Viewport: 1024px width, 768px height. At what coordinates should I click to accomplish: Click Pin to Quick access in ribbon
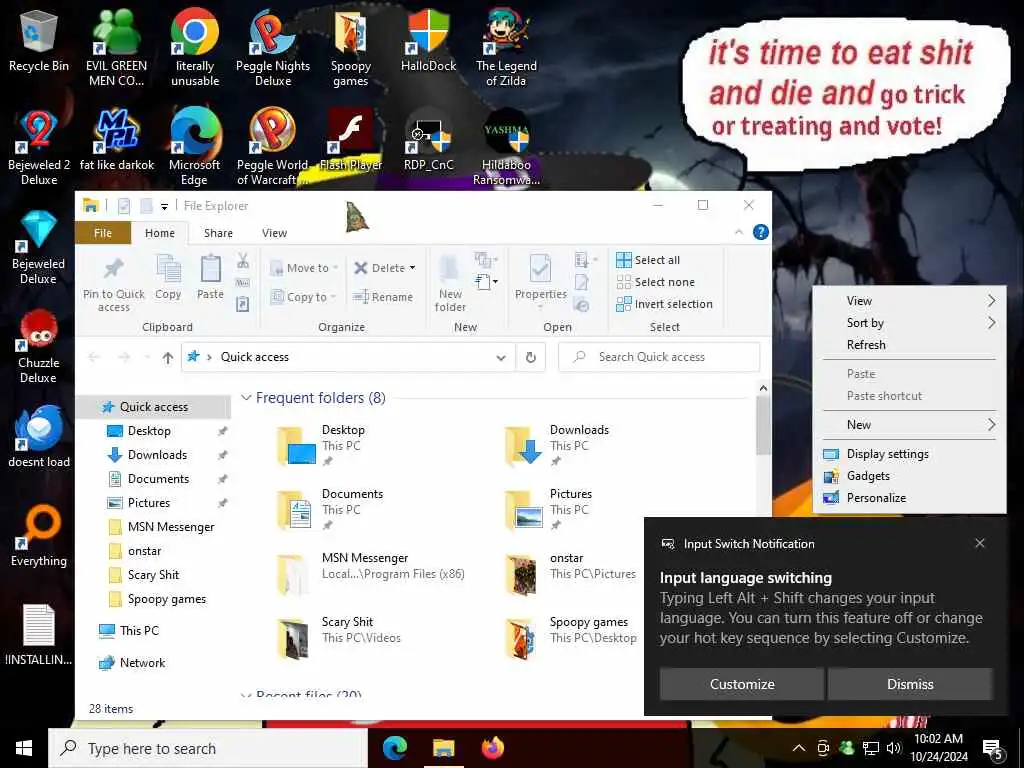tap(114, 283)
